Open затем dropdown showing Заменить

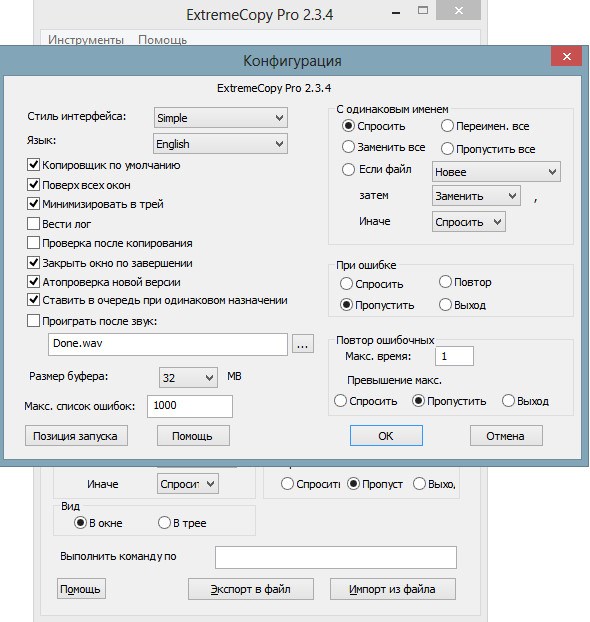(x=476, y=196)
